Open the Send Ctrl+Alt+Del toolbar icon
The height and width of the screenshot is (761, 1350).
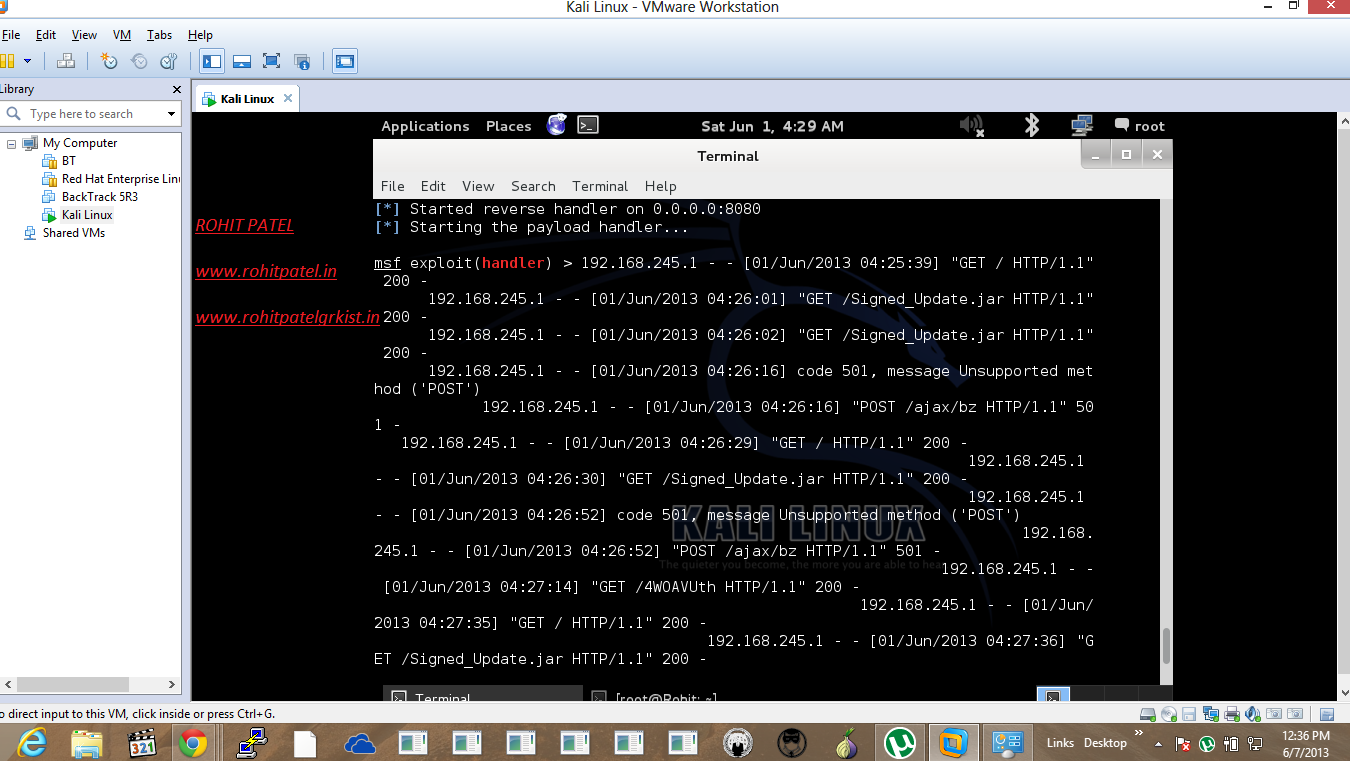coord(66,61)
